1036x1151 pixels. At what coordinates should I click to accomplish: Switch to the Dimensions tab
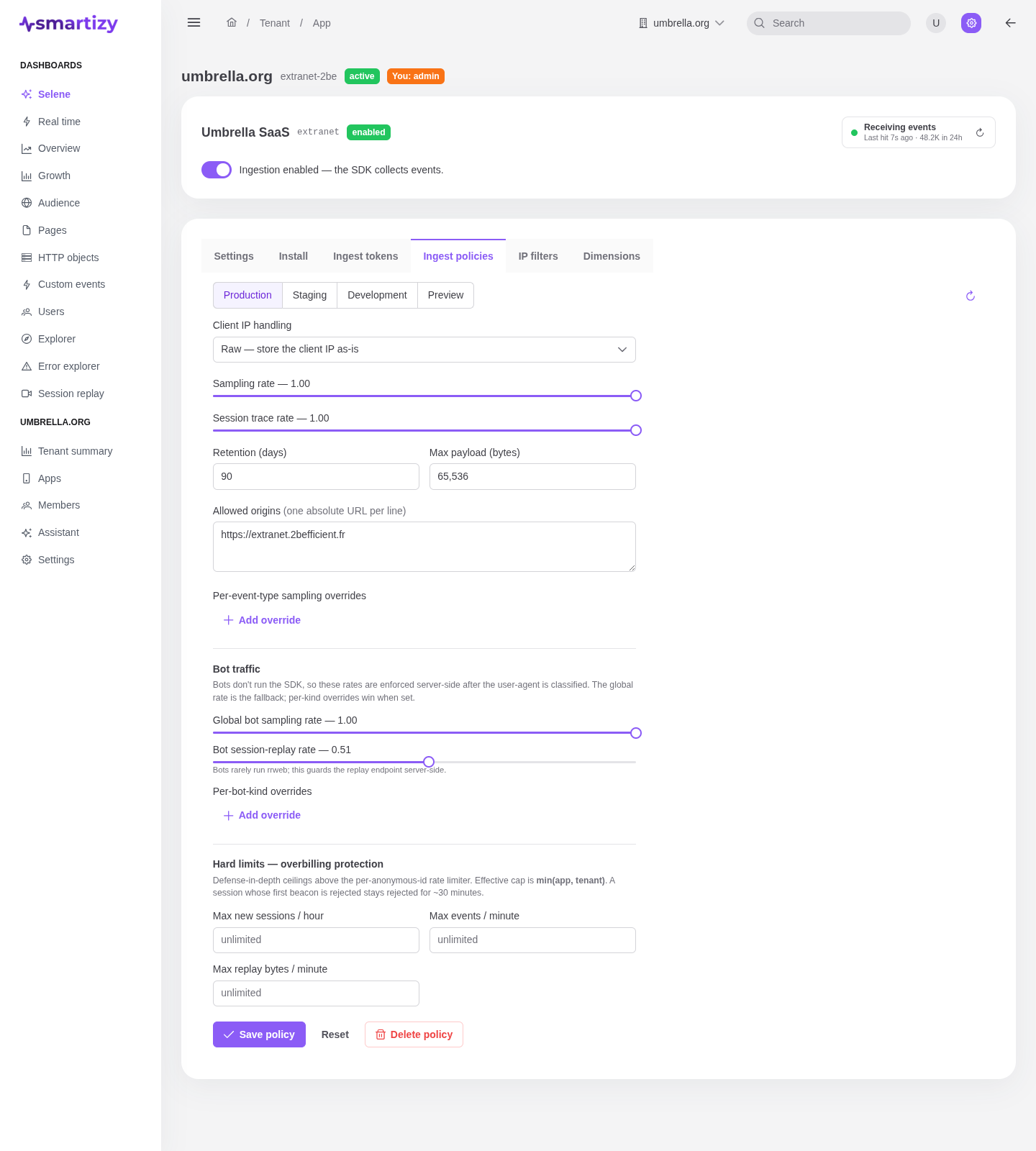pos(612,256)
